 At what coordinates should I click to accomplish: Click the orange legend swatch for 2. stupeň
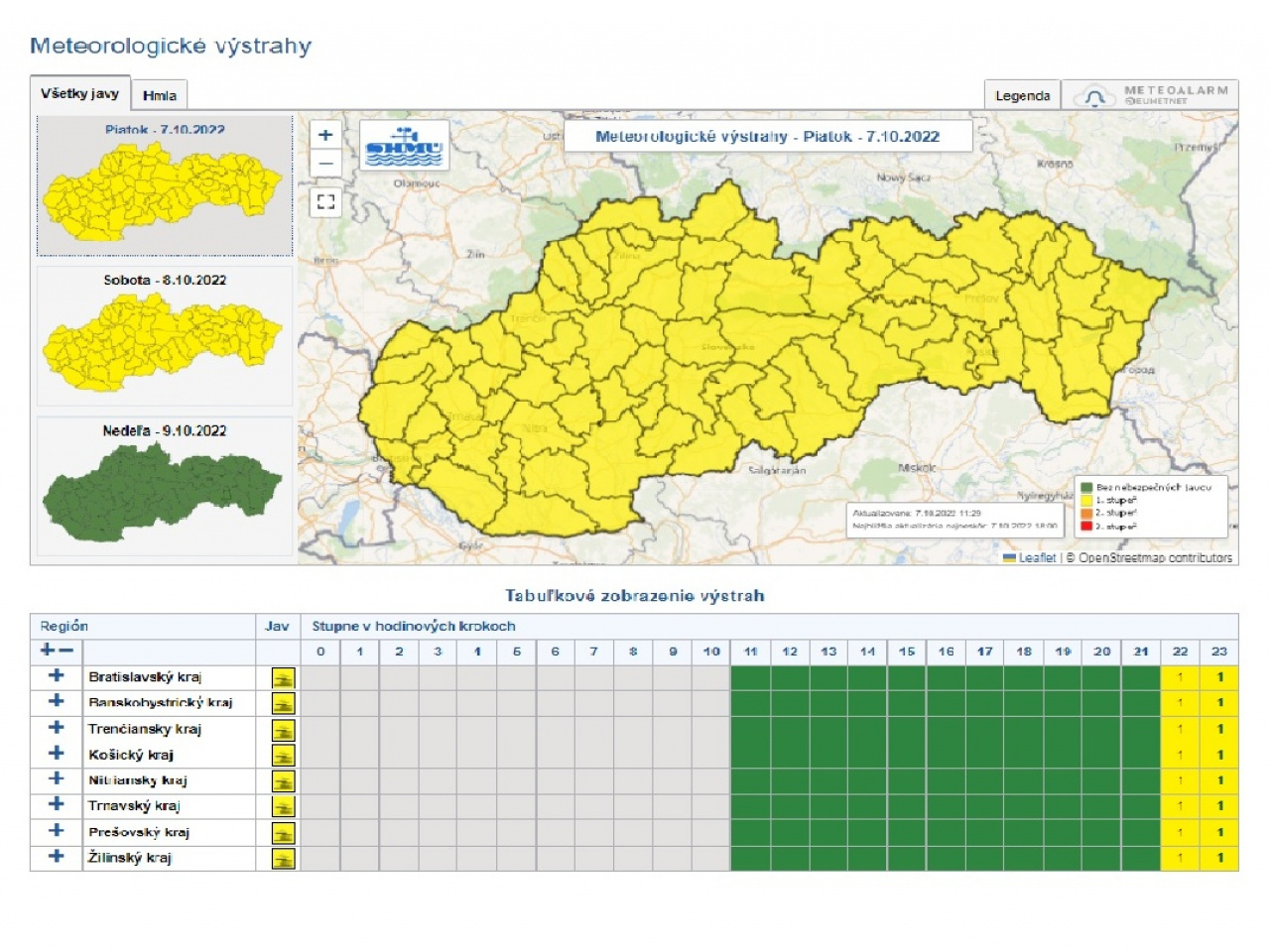1087,514
